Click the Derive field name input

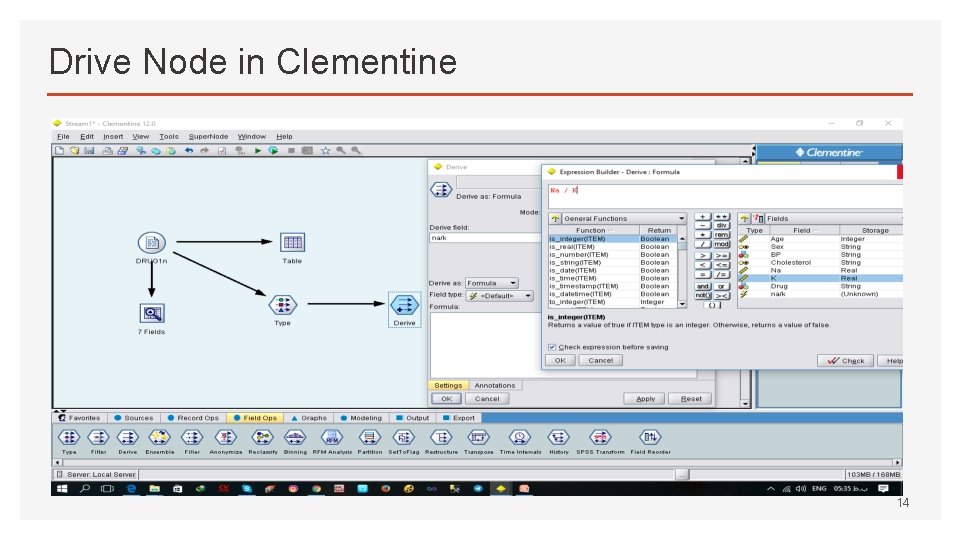pyautogui.click(x=485, y=238)
